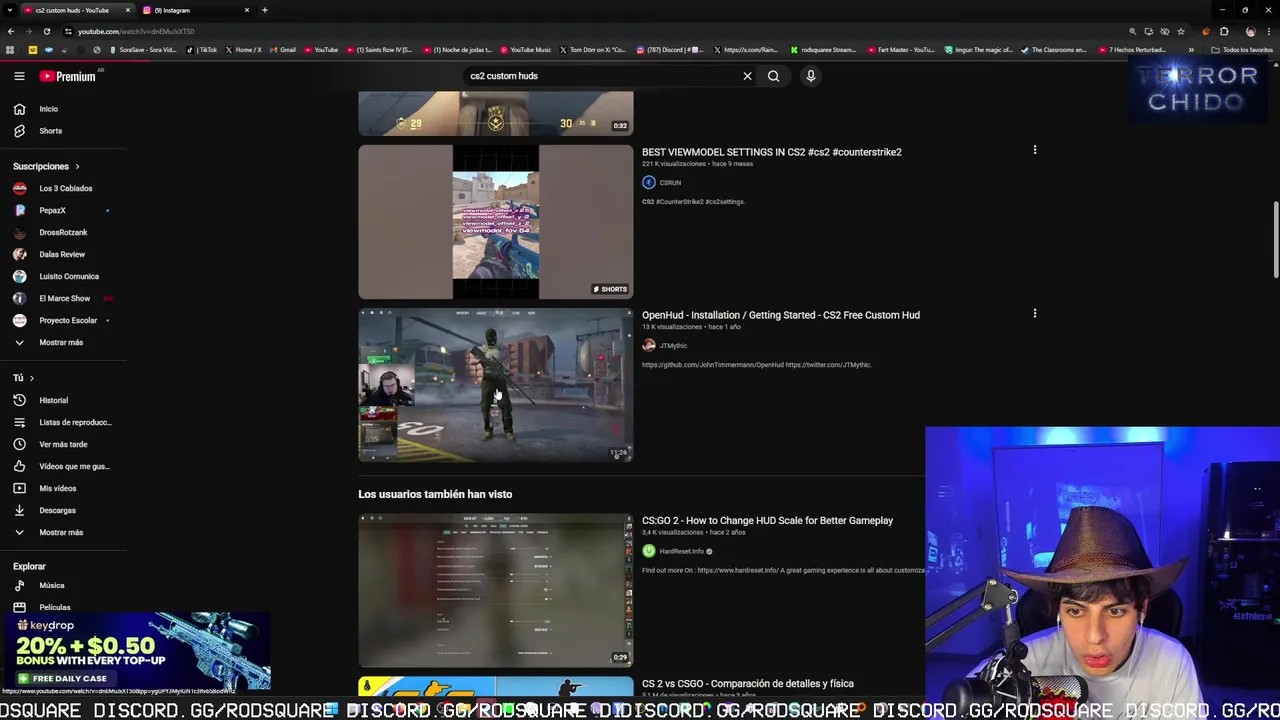Expand Suscripciones section arrow

point(77,166)
